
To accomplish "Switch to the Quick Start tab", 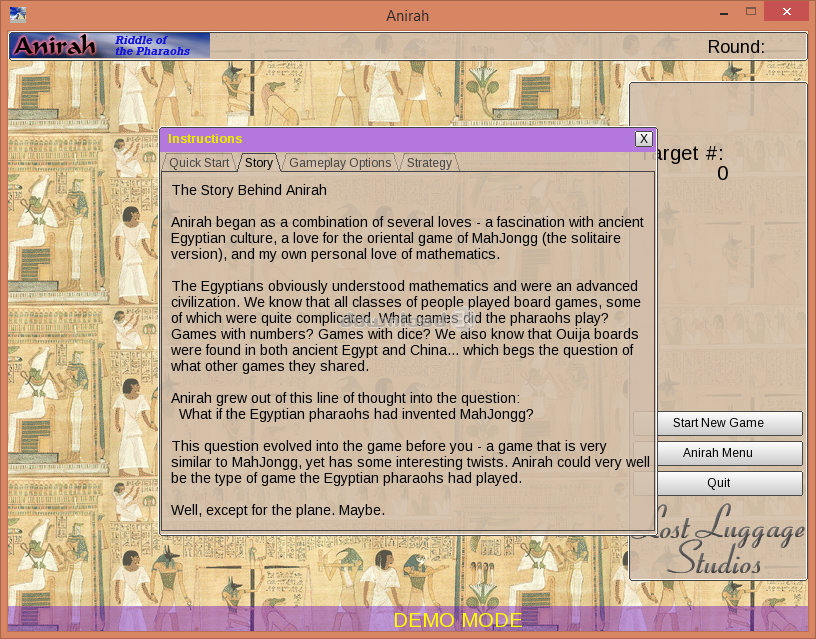I will tap(199, 163).
